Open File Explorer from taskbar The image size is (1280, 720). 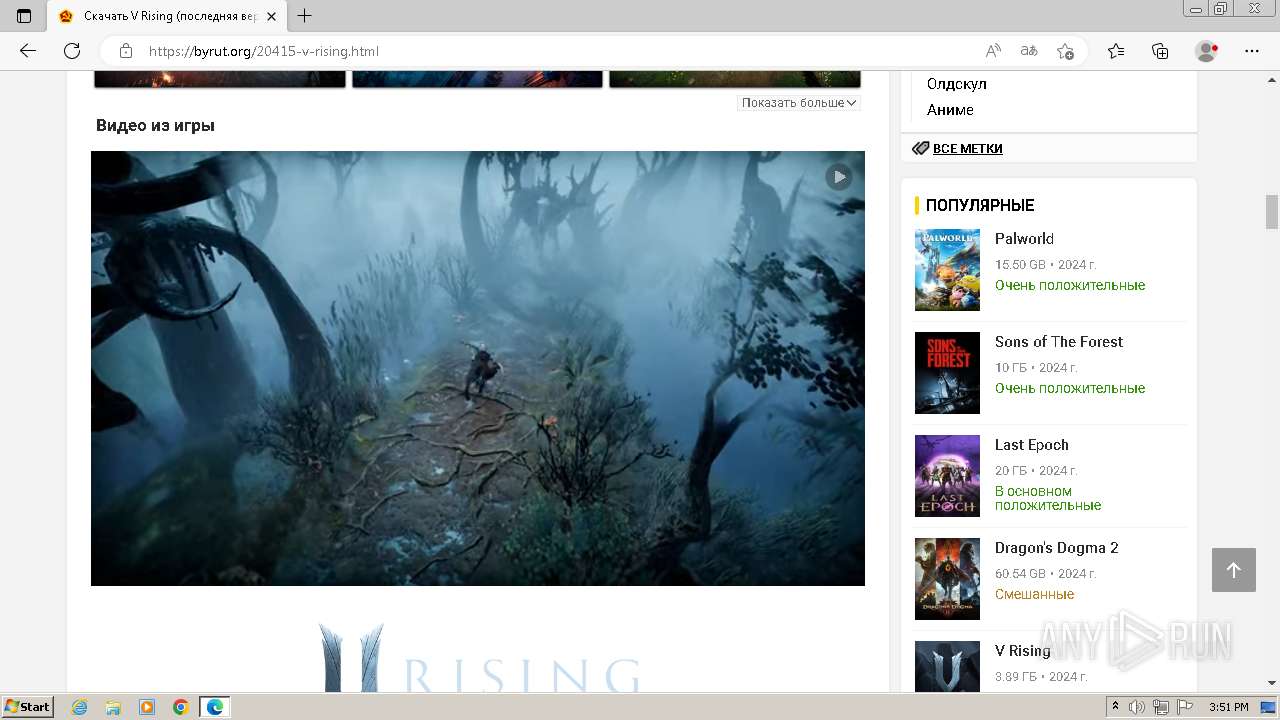tap(113, 707)
